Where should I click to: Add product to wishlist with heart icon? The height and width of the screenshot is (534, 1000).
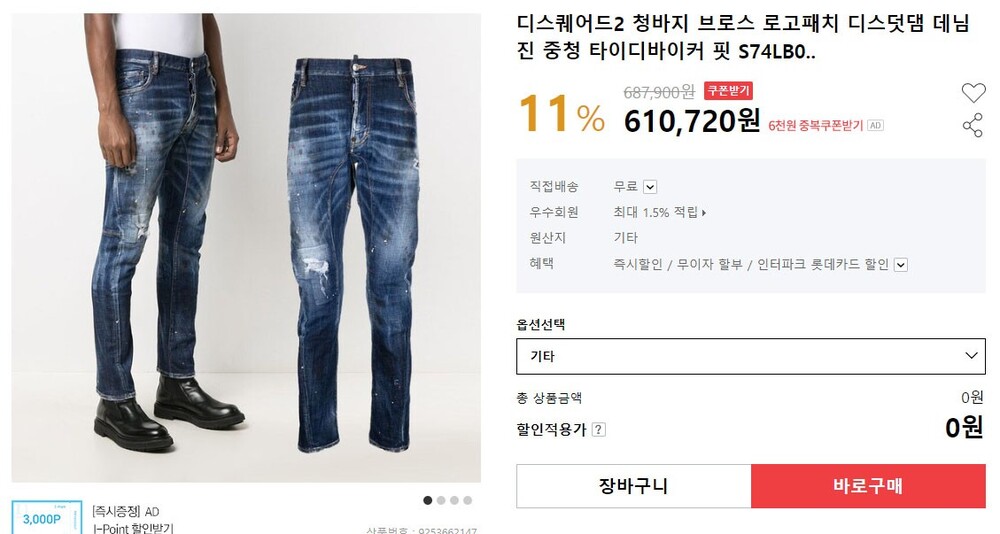(973, 93)
